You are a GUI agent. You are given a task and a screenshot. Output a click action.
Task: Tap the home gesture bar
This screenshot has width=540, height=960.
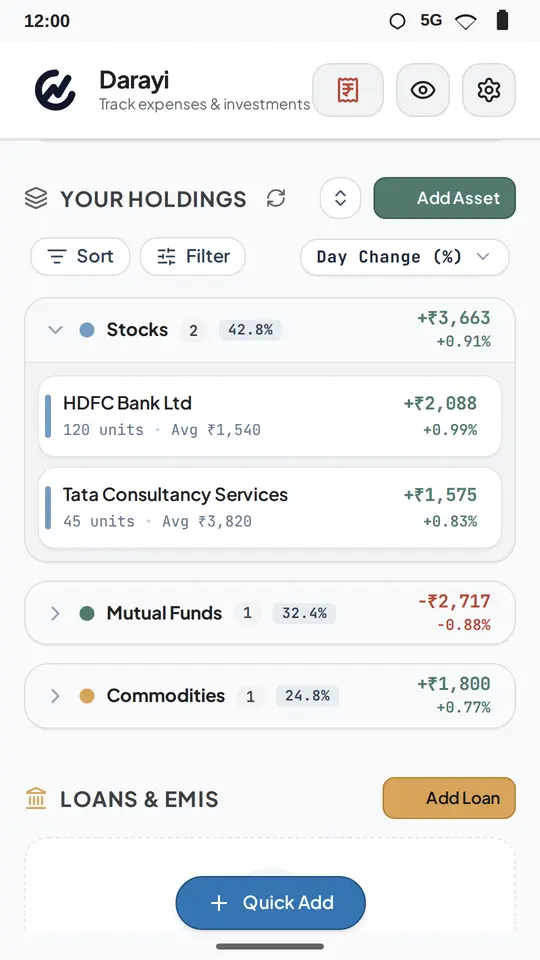coord(270,947)
